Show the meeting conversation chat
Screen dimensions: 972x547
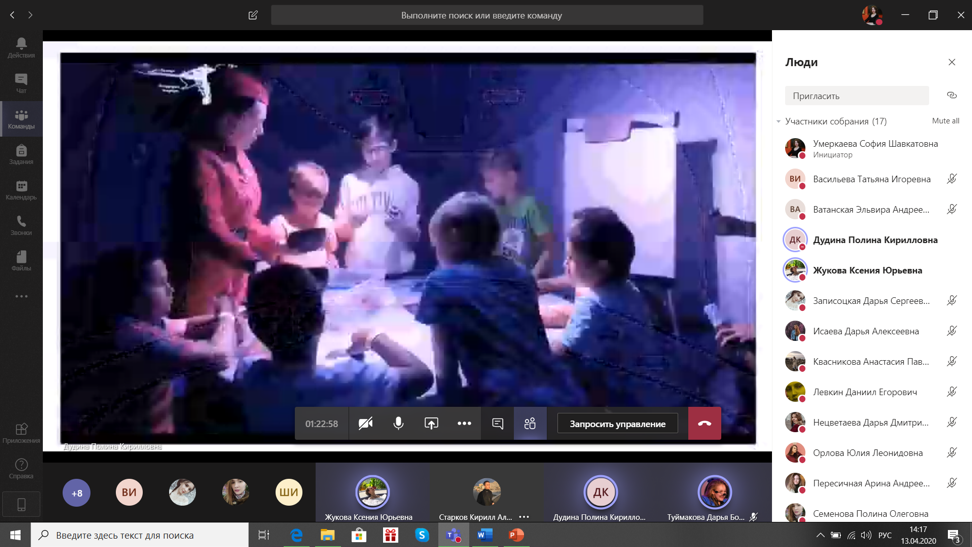[x=497, y=424]
